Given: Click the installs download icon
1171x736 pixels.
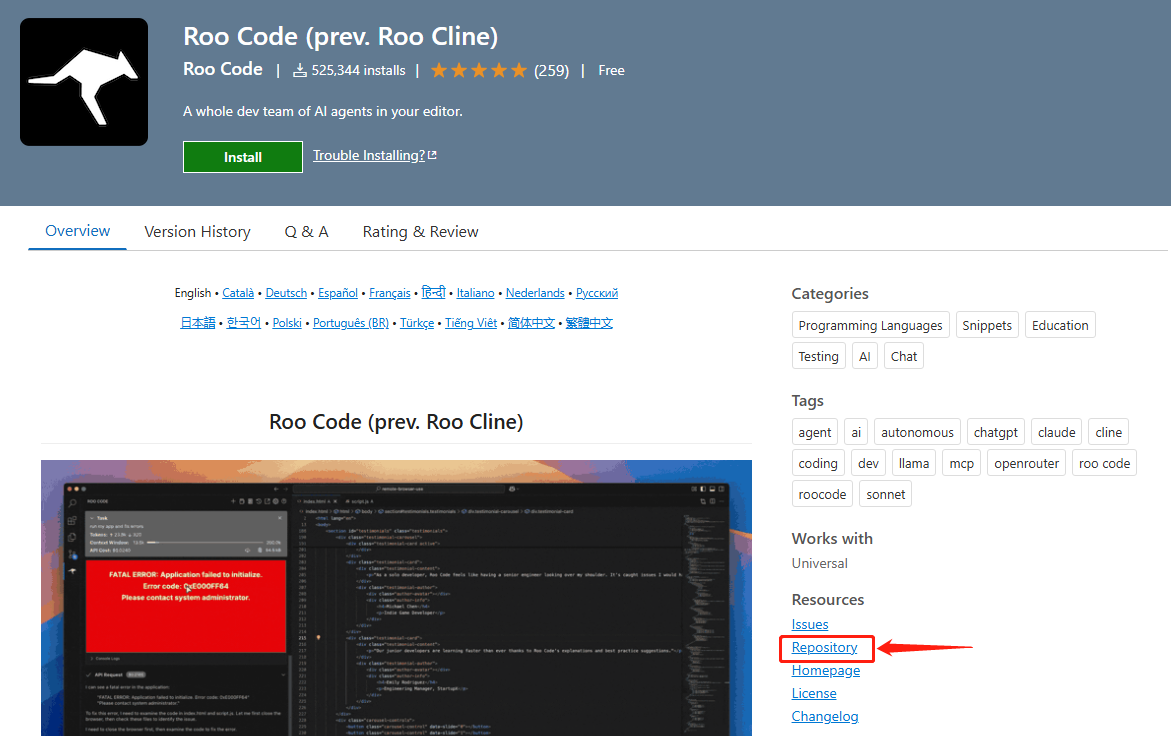Looking at the screenshot, I should pyautogui.click(x=299, y=70).
